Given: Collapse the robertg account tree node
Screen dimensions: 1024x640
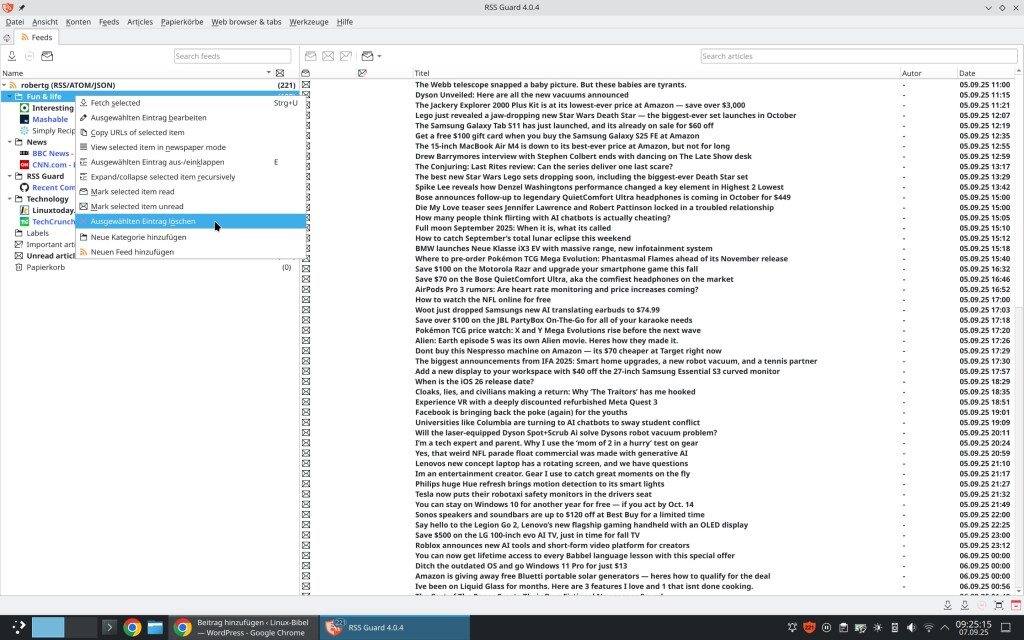Looking at the screenshot, I should click(4, 85).
